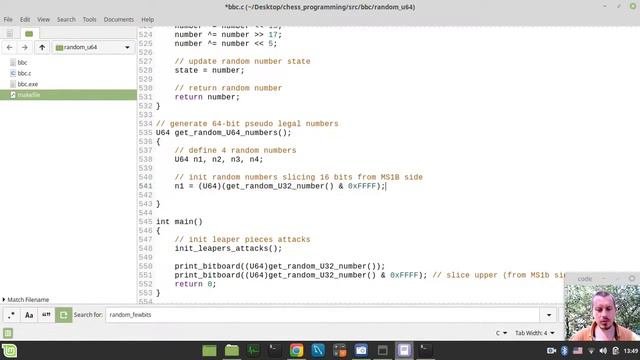Open the random_u64 folder dropdown
Screen dimensions: 640x360
click(x=93, y=47)
